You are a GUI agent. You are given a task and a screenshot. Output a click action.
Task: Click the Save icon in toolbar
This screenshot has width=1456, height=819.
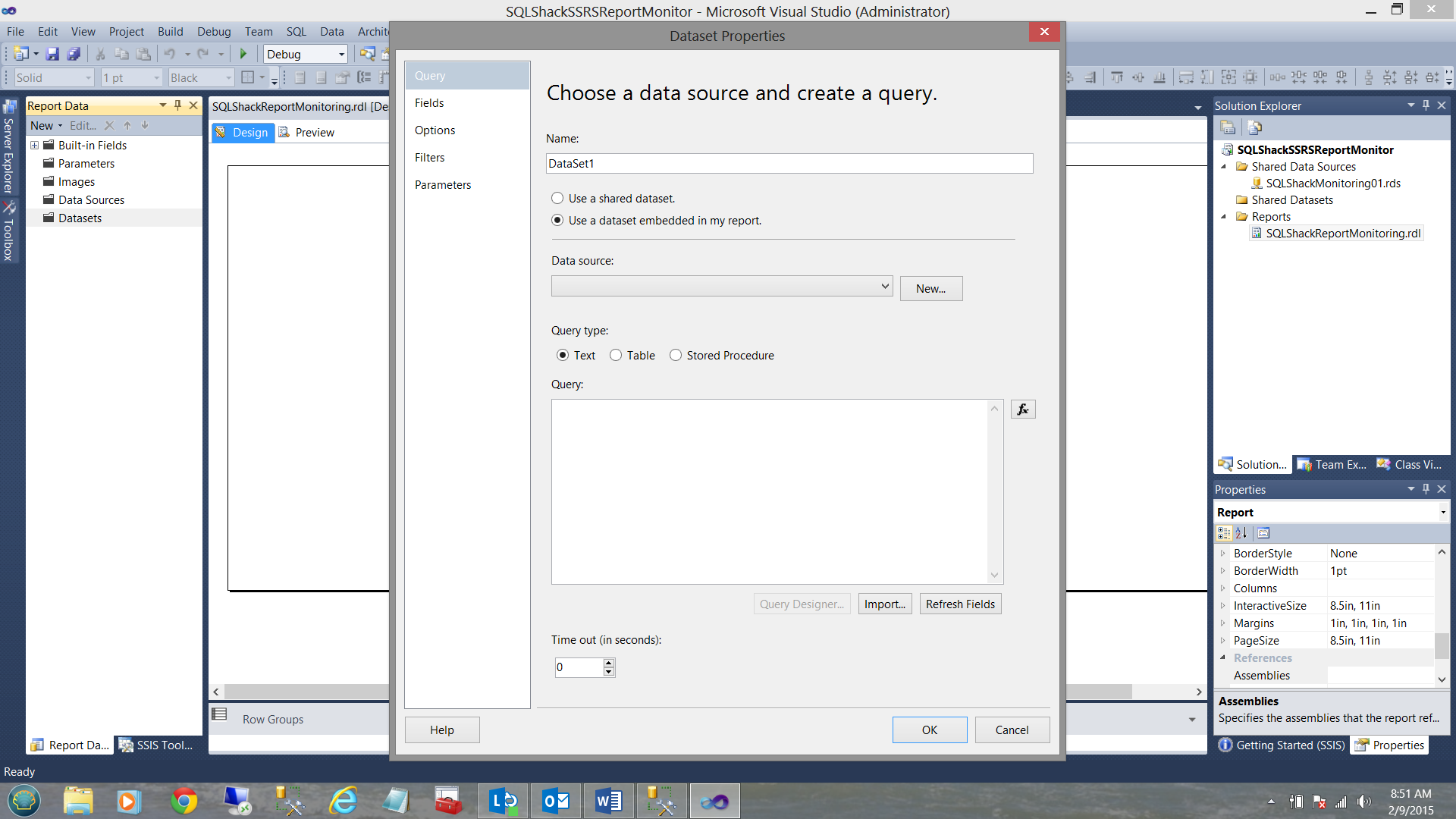coord(52,54)
